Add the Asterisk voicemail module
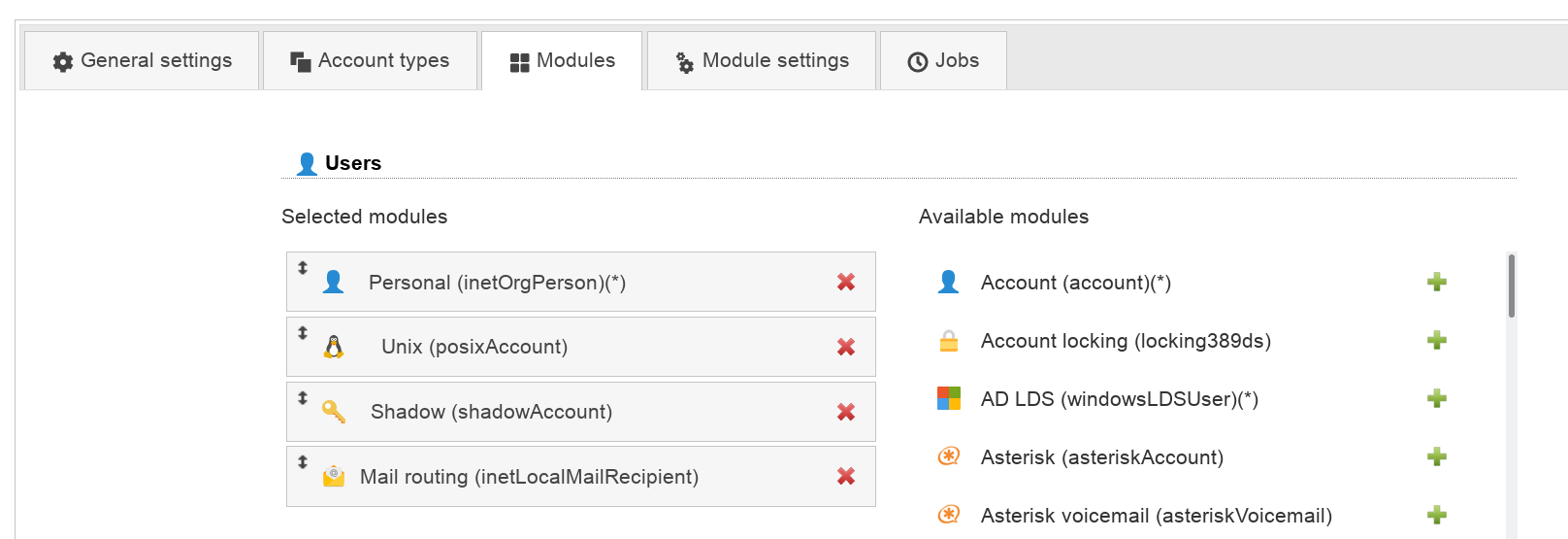The width and height of the screenshot is (1568, 539). 1437,516
